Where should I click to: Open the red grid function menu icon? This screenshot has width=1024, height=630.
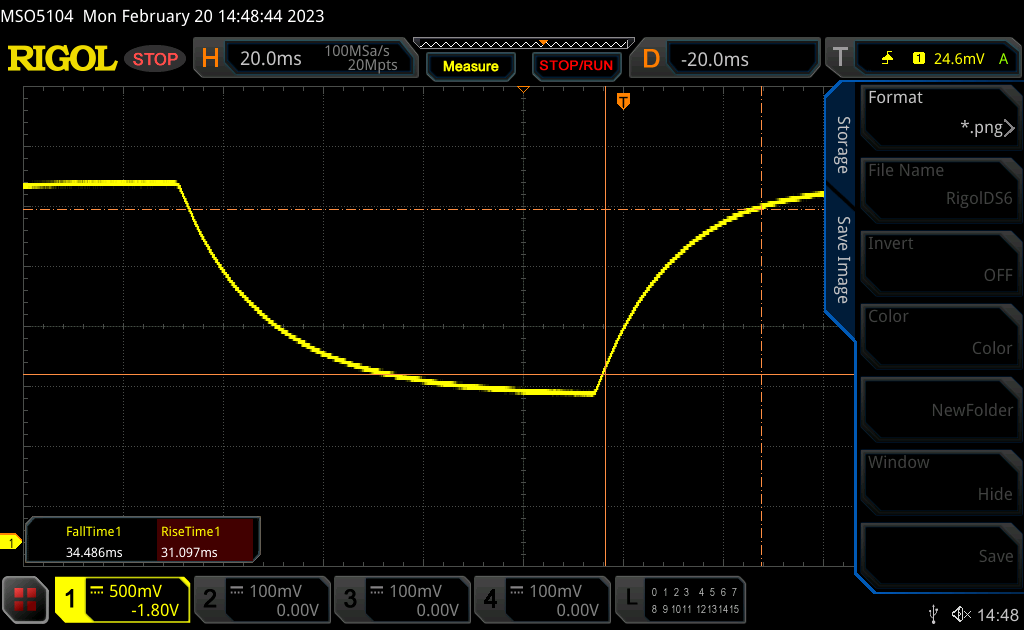[x=26, y=598]
